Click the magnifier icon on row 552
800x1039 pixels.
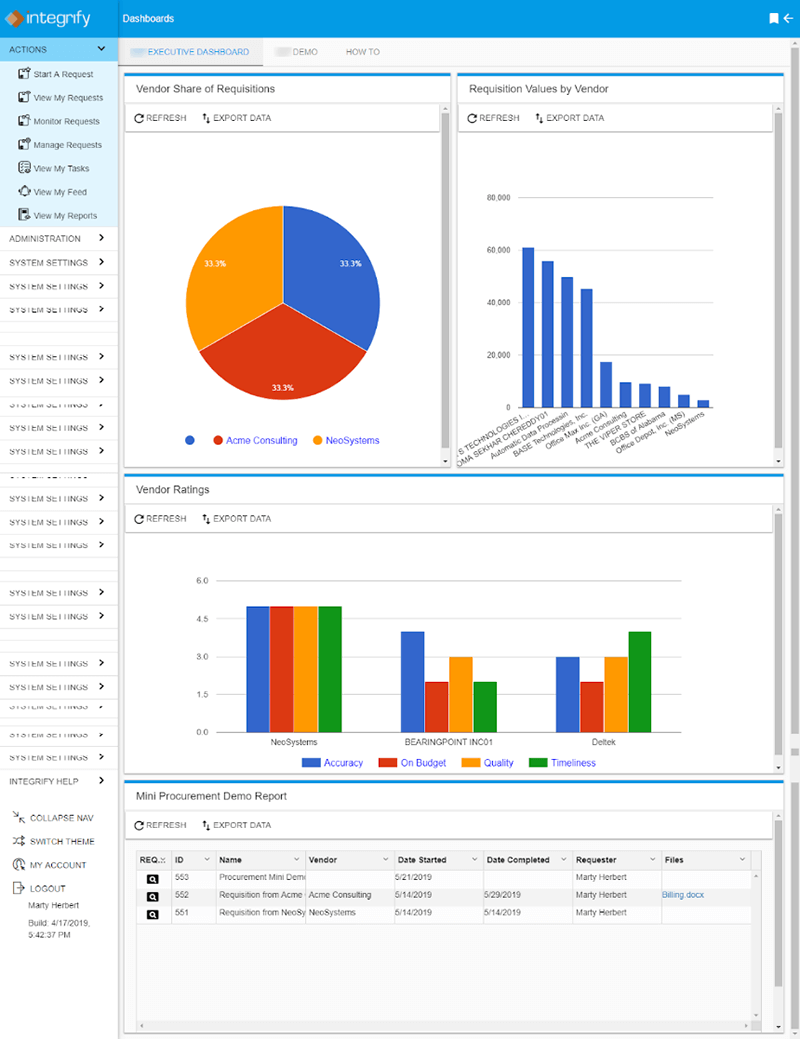pos(152,895)
